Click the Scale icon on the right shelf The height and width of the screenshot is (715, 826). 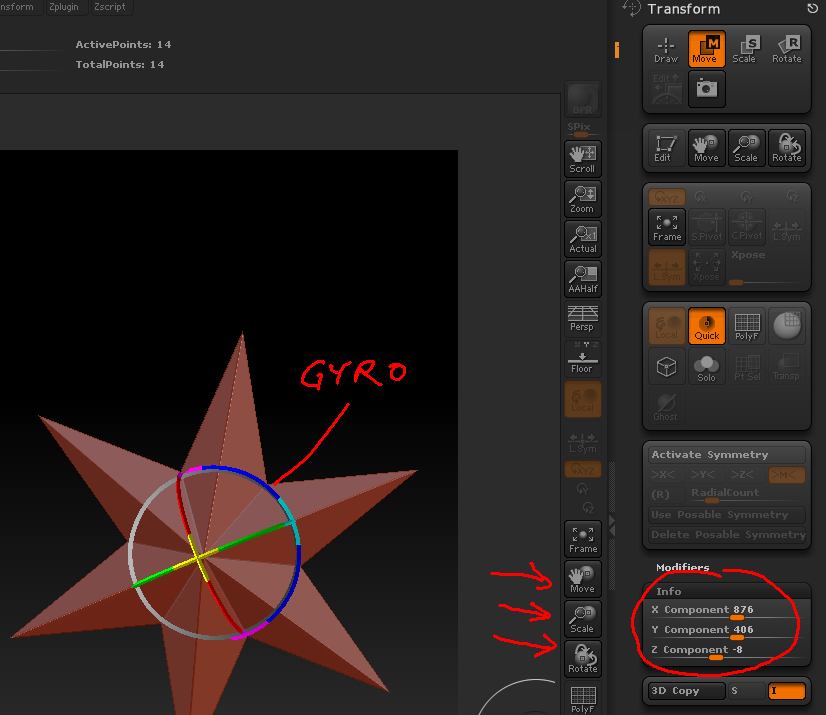[x=583, y=619]
